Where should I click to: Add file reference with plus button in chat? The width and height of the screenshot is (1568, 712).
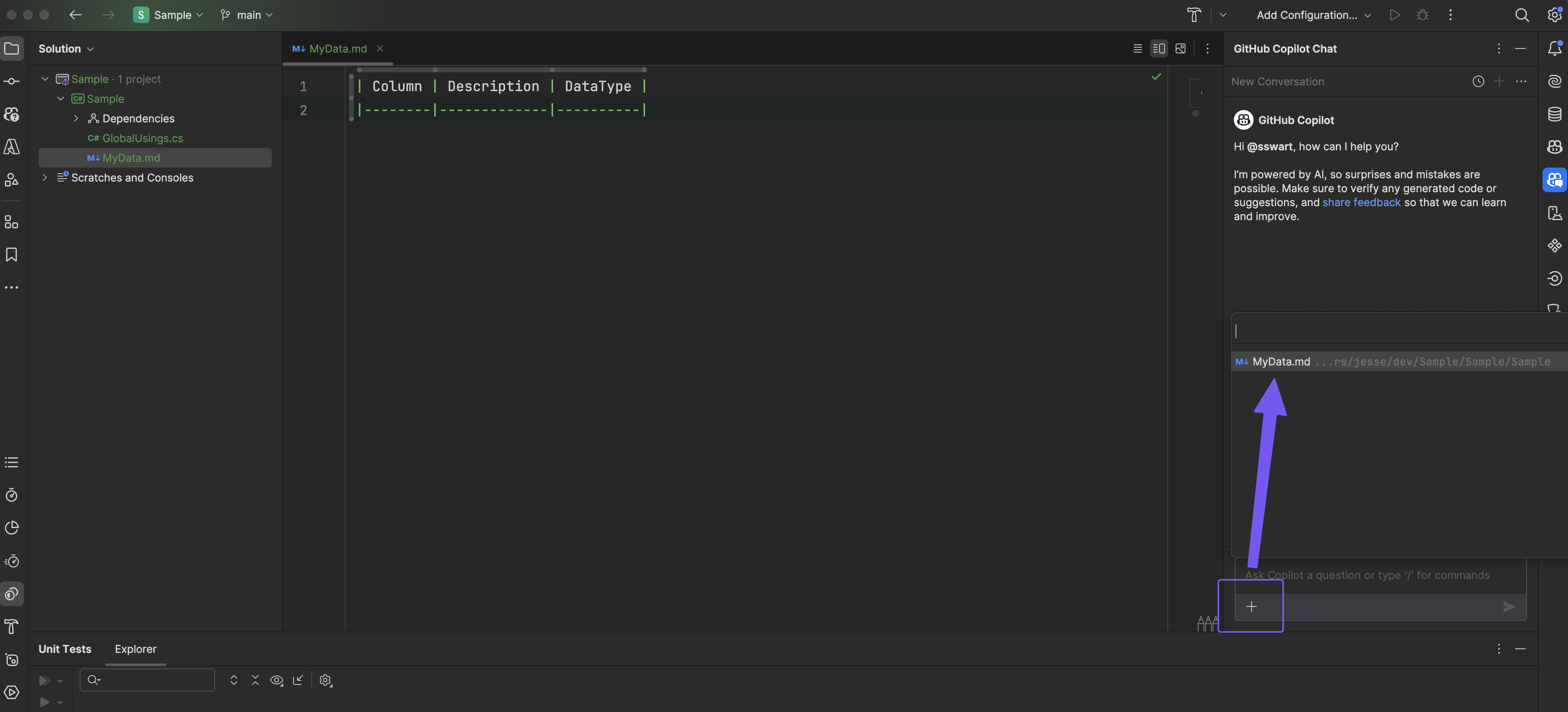1251,606
